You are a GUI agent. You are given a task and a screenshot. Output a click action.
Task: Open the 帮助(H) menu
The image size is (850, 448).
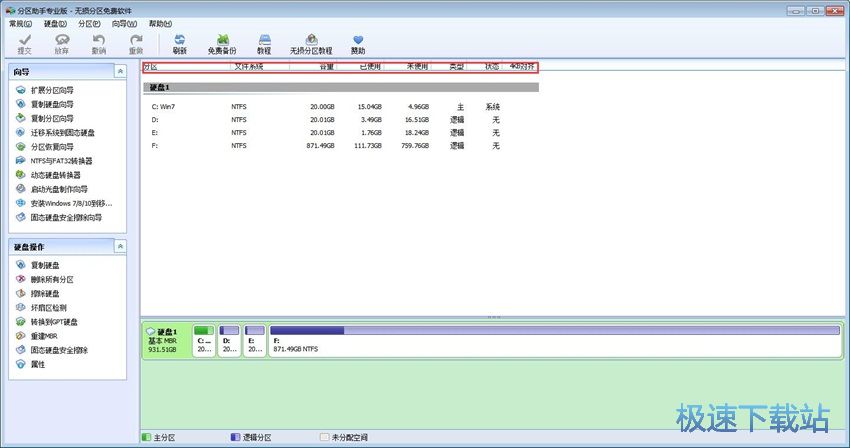coord(160,24)
